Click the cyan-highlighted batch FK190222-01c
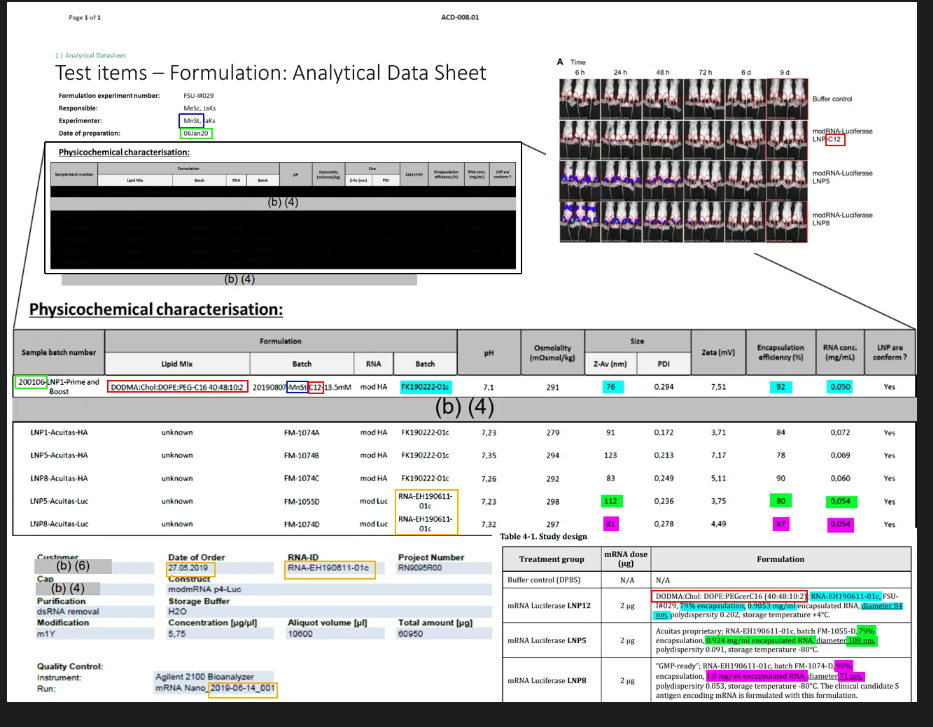This screenshot has width=933, height=727. [425, 387]
